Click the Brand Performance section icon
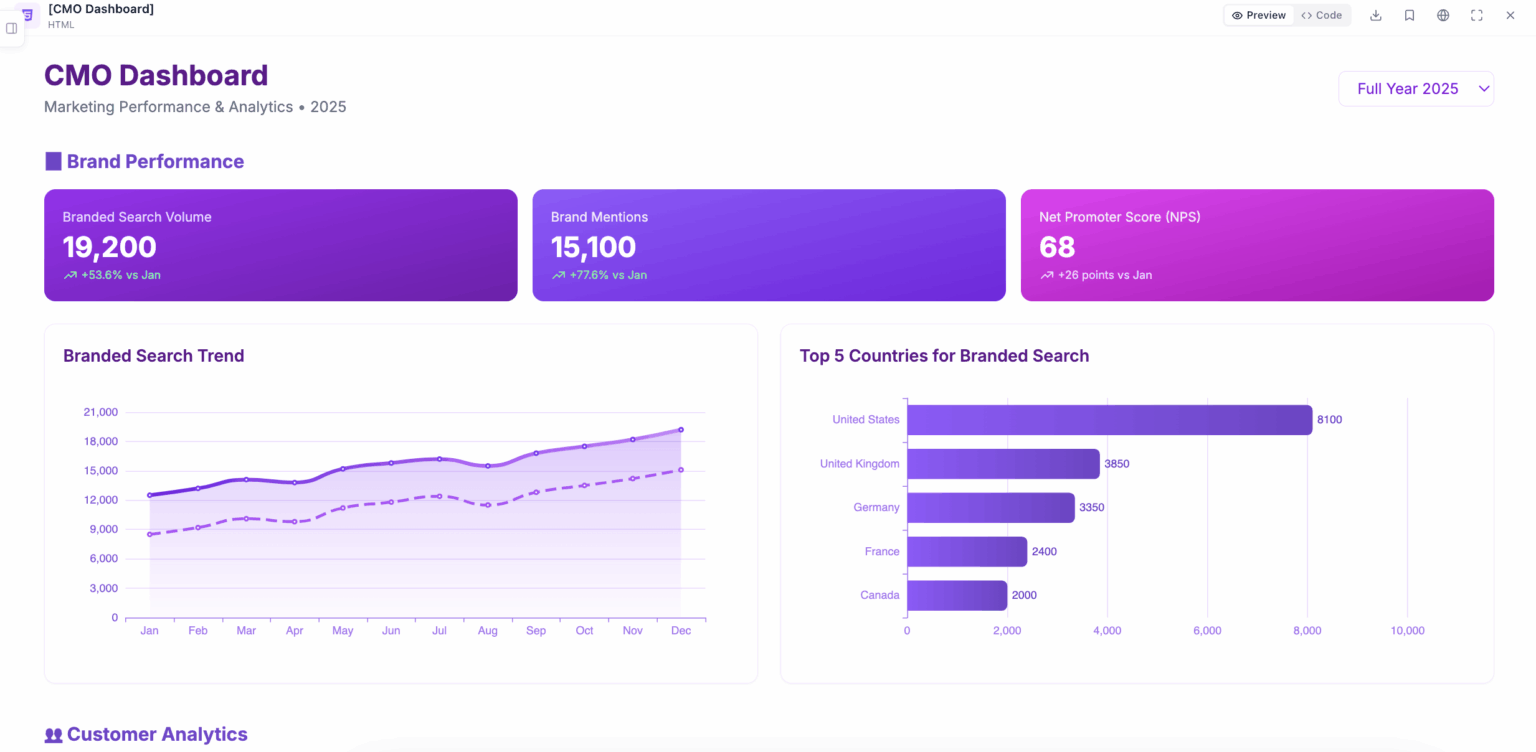The height and width of the screenshot is (752, 1536). 53,161
